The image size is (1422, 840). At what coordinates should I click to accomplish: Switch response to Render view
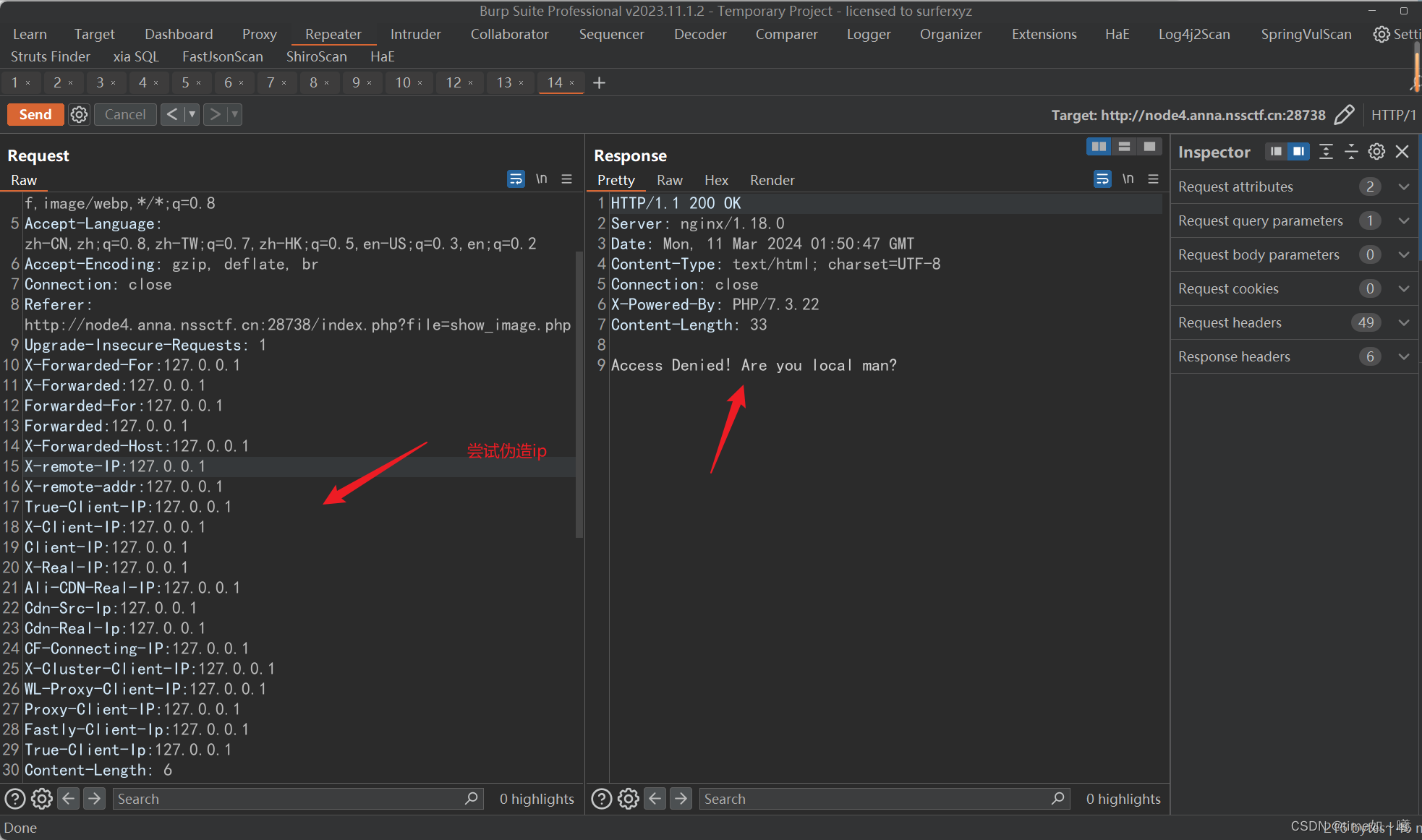click(x=772, y=180)
